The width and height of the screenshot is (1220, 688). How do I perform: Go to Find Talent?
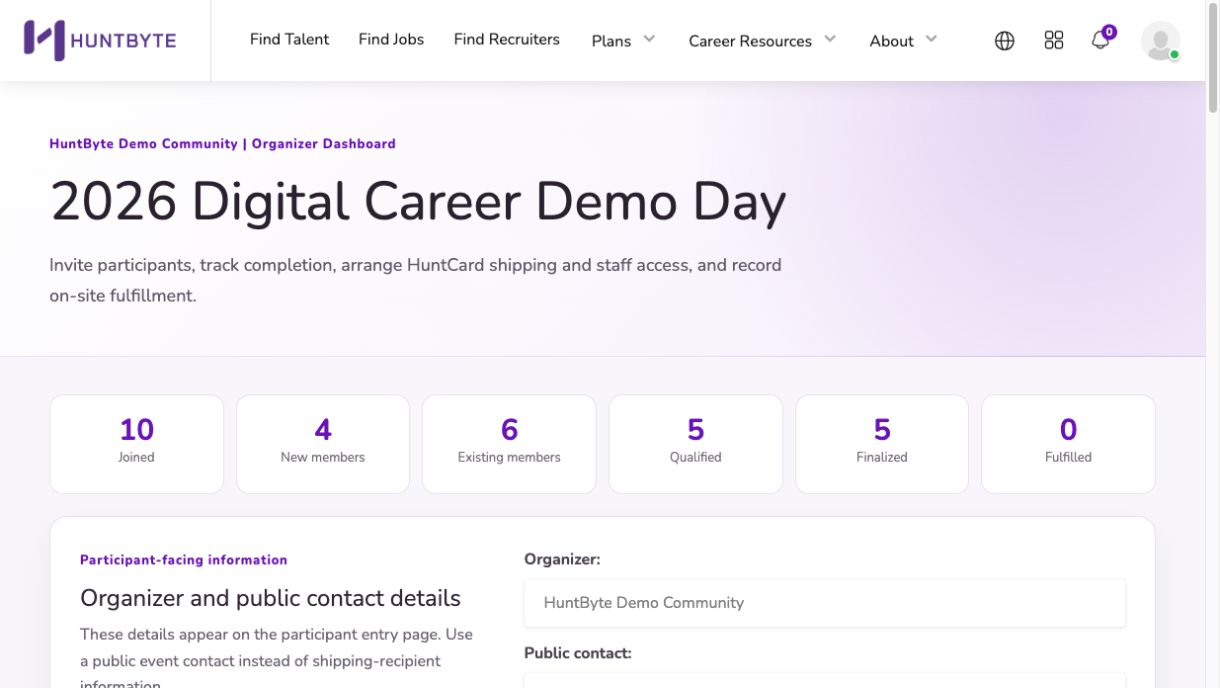pos(289,39)
